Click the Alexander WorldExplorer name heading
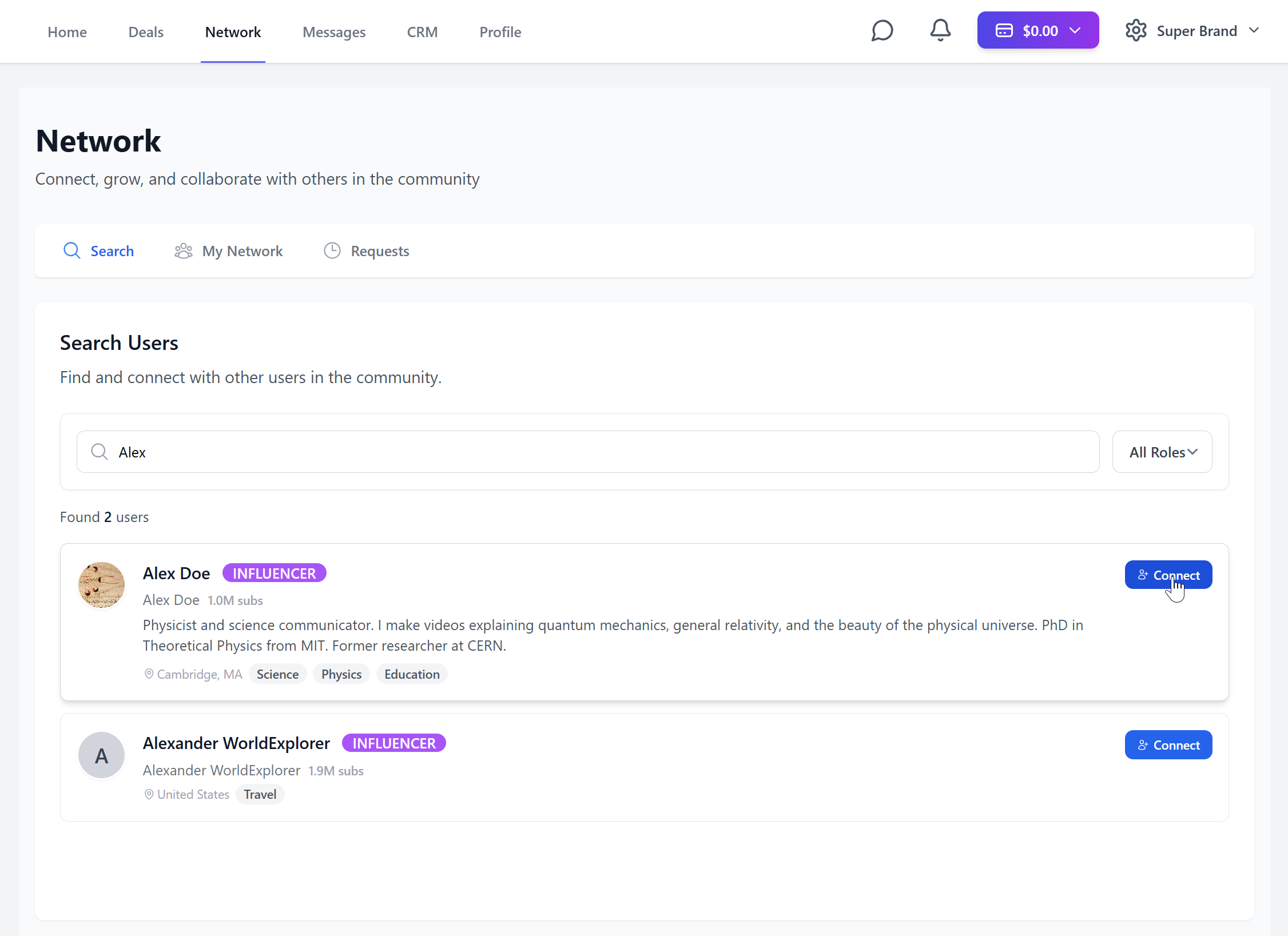1288x936 pixels. pos(236,743)
